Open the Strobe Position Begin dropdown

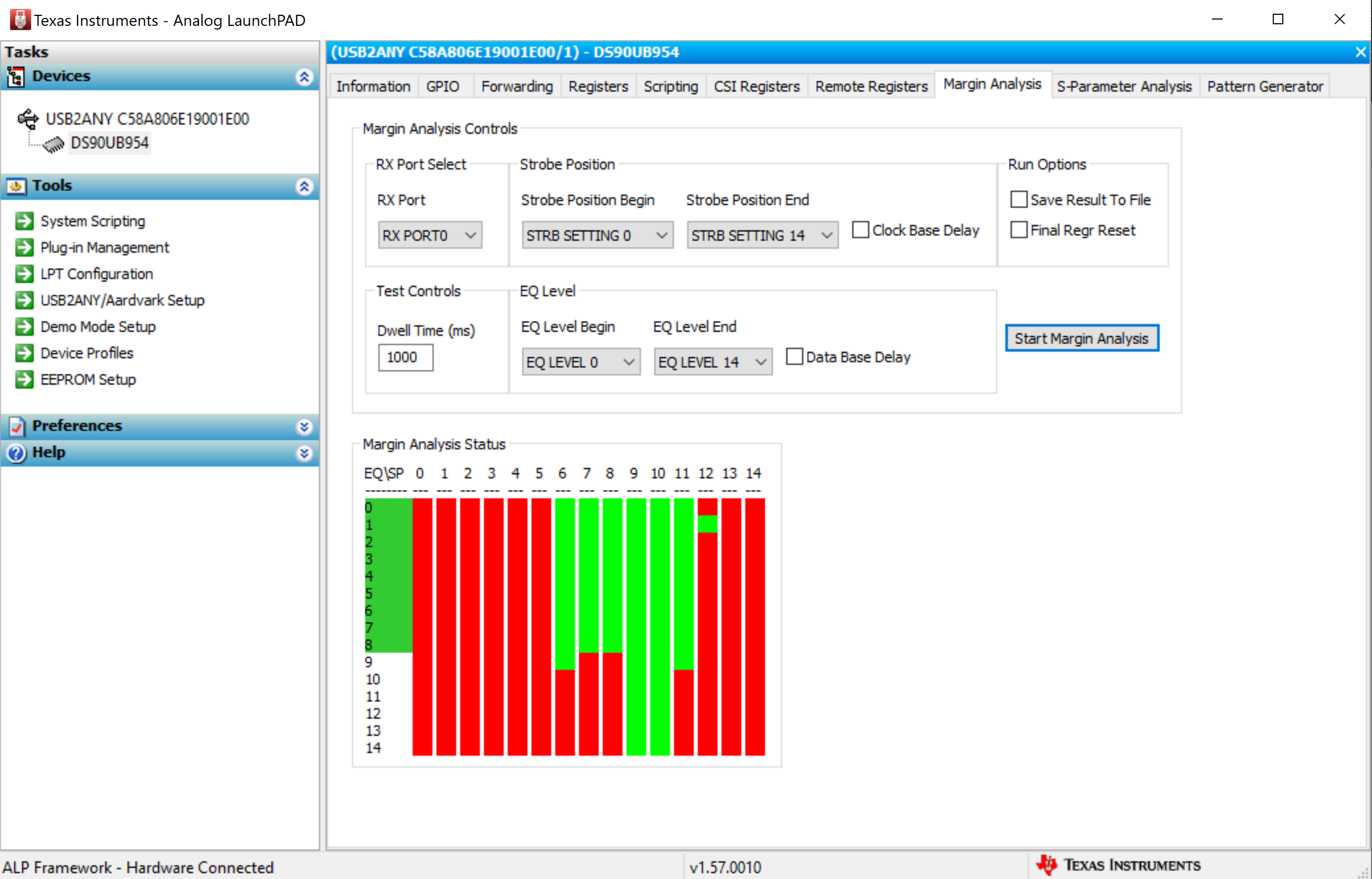[597, 234]
